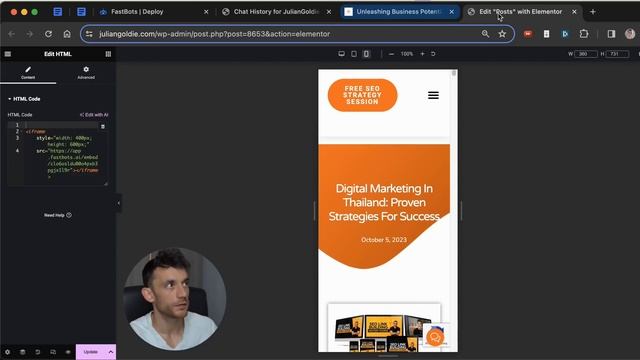Open responsive mode icon in bottom bar

pyautogui.click(x=53, y=352)
